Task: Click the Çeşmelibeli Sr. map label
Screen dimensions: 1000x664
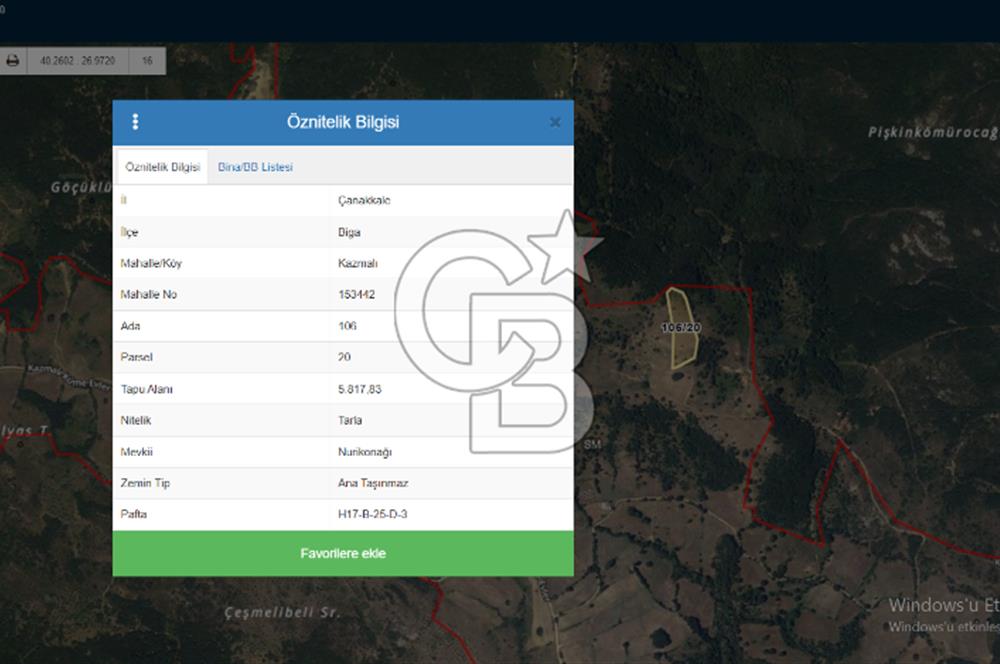Action: click(283, 612)
